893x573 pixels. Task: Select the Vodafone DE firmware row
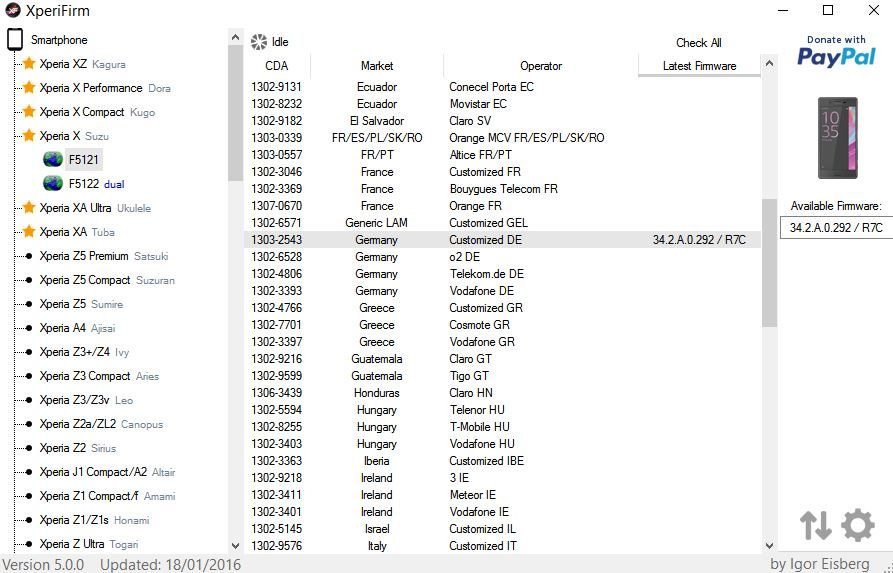click(x=503, y=290)
